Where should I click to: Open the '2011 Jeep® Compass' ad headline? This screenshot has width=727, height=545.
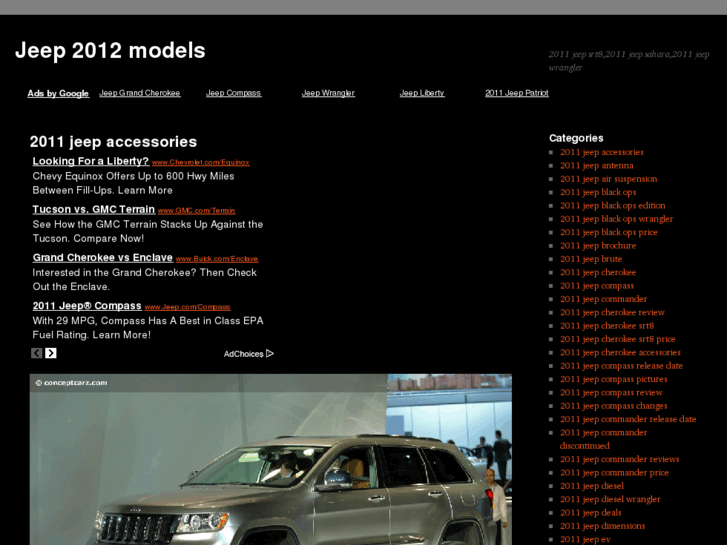pyautogui.click(x=87, y=305)
